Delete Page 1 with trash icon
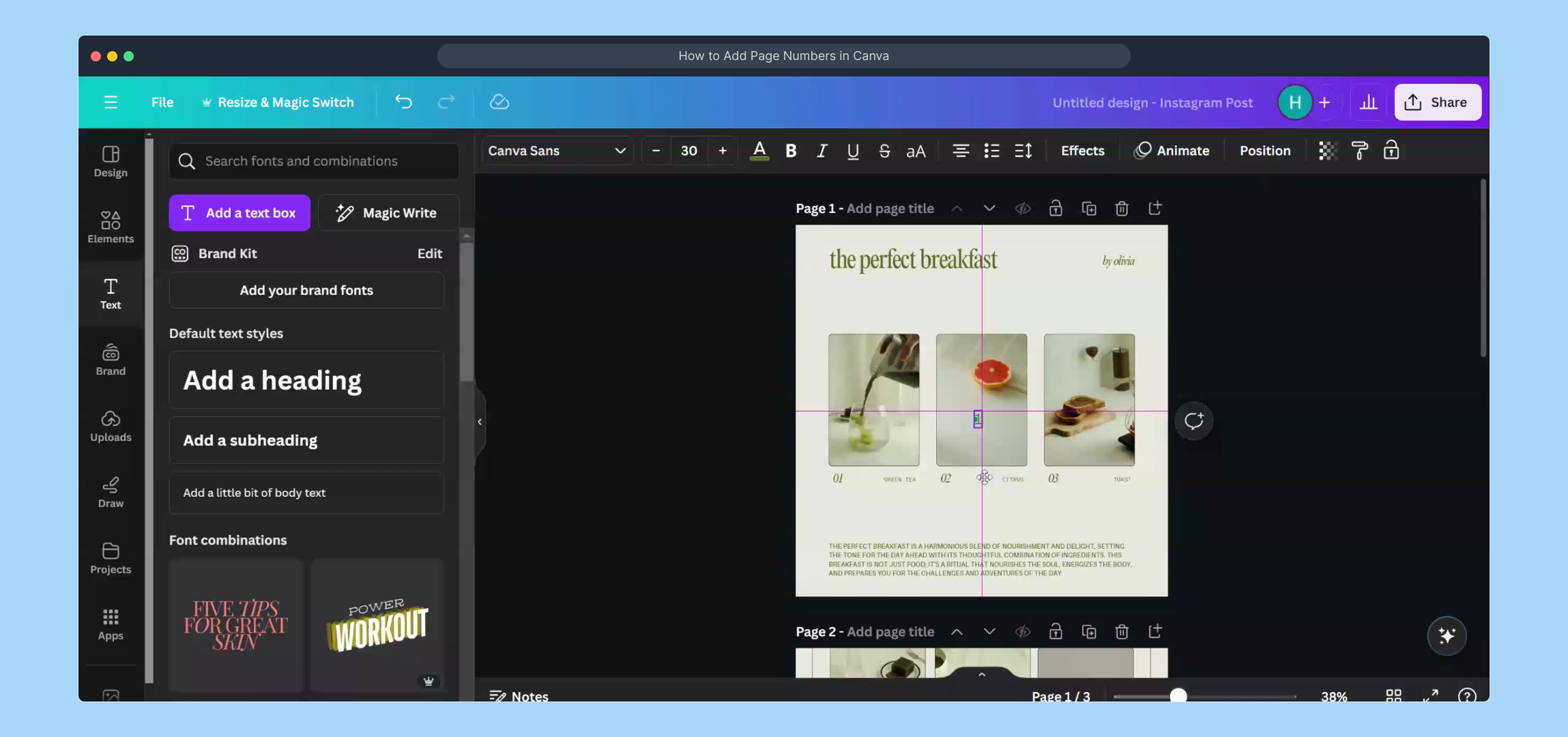1568x737 pixels. 1122,209
